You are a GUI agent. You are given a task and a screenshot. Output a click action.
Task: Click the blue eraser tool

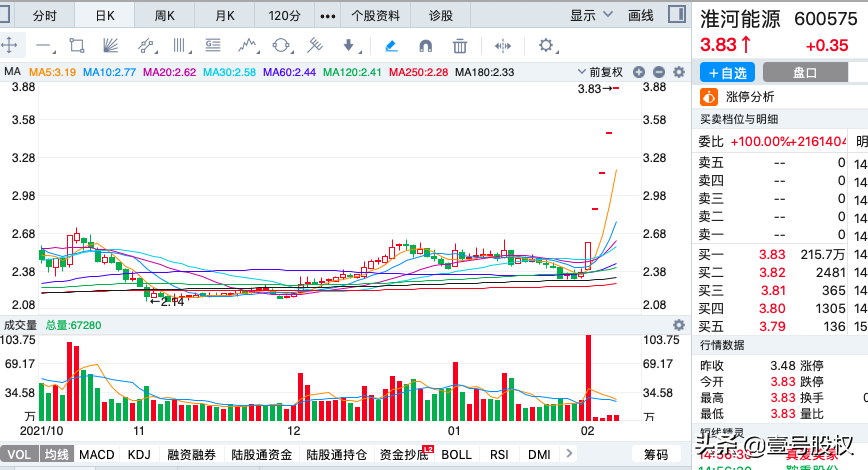[x=391, y=46]
